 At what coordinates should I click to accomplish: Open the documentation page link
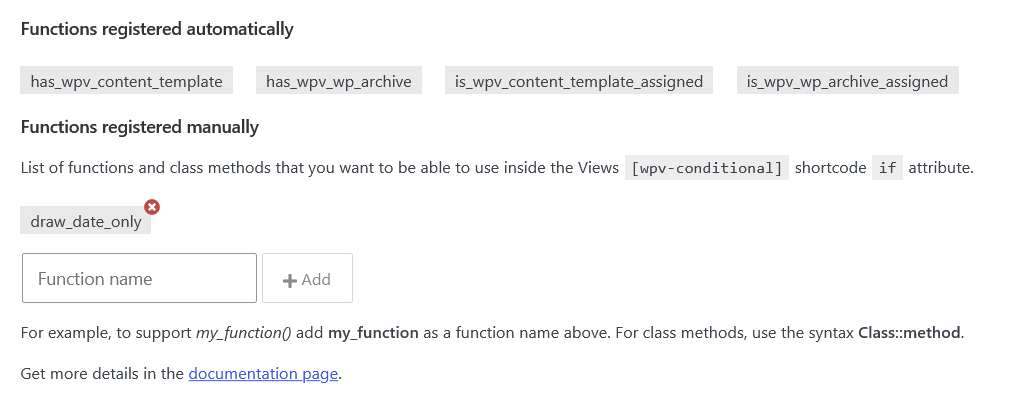[x=263, y=374]
